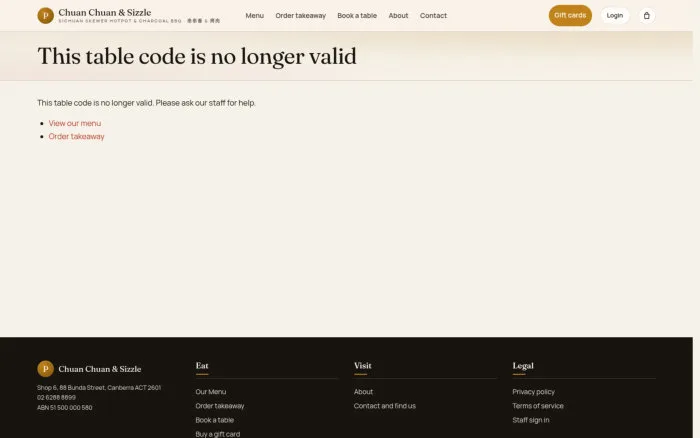700x438 pixels.
Task: Open footer Order takeaway link
Action: pos(220,406)
